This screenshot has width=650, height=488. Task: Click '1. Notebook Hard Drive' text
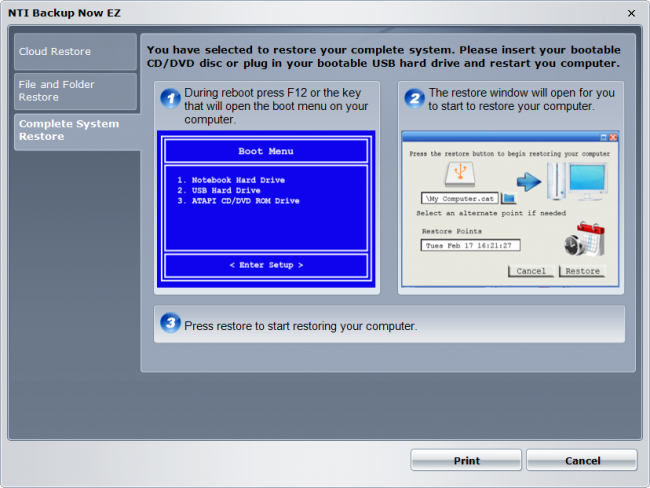231,180
